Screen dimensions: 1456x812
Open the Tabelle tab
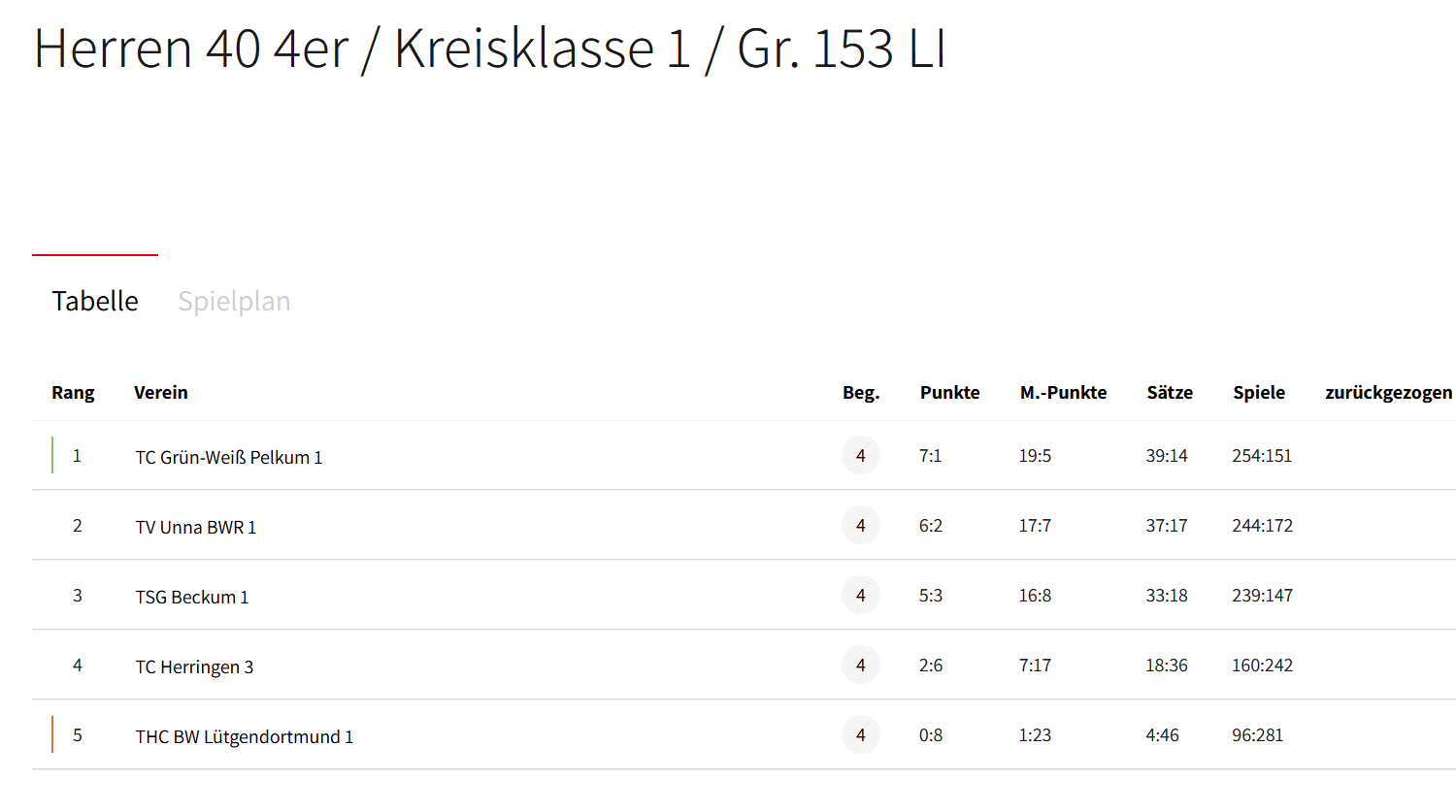pyautogui.click(x=95, y=301)
